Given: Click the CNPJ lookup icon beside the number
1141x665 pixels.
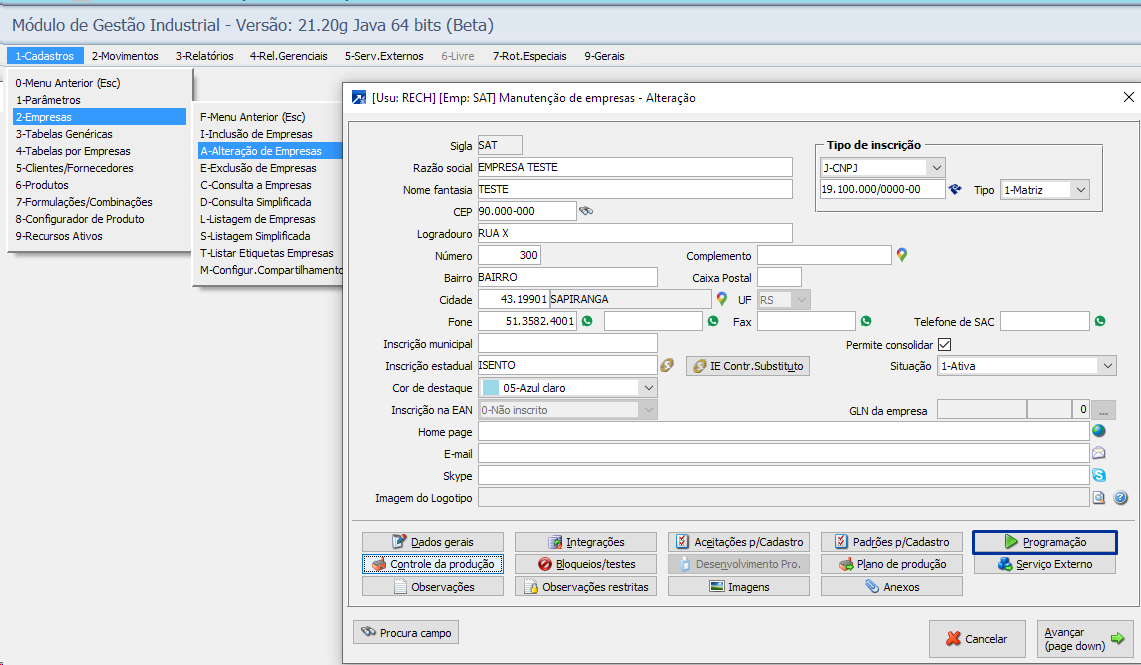Looking at the screenshot, I should coord(955,189).
